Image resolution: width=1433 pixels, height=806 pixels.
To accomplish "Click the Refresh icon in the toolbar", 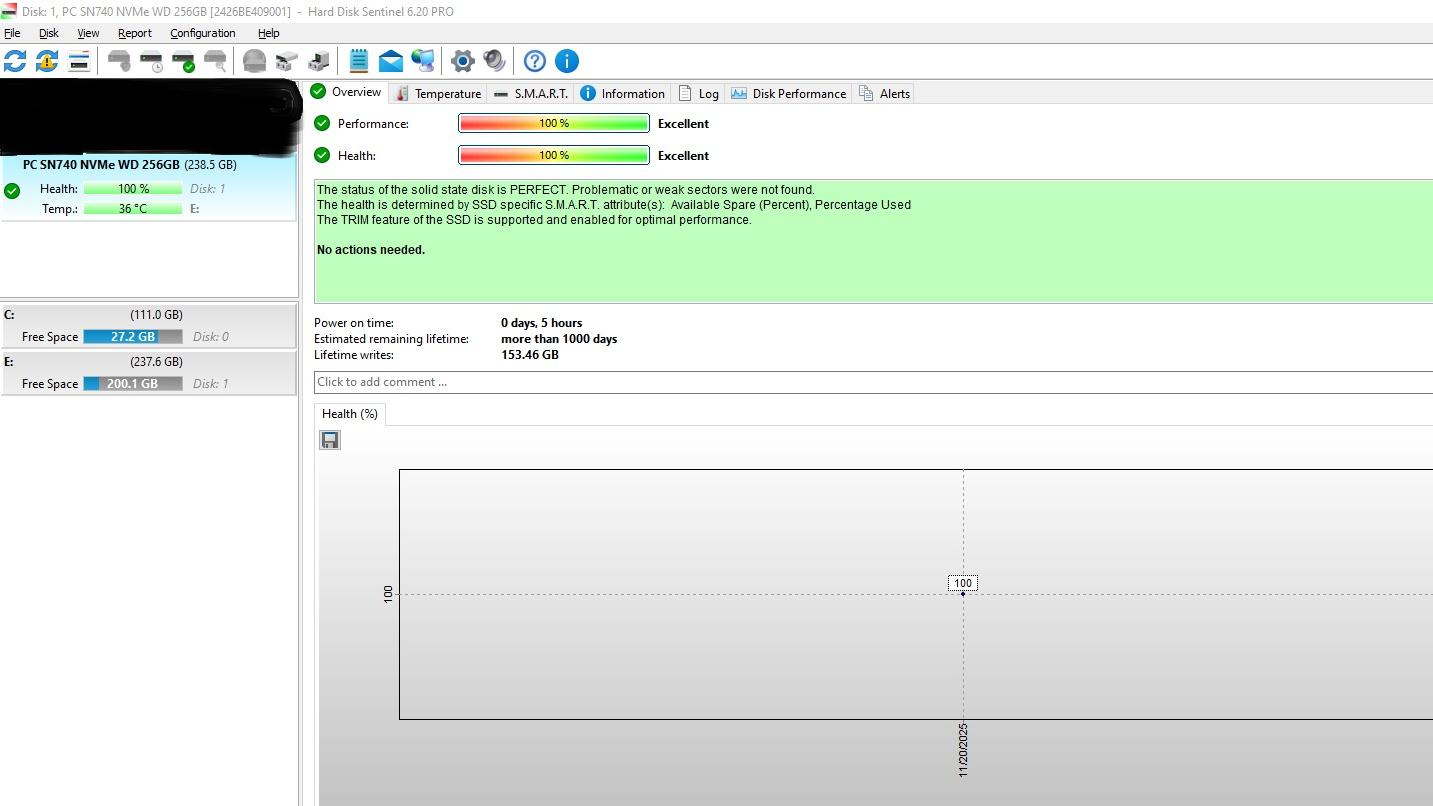I will tap(15, 61).
